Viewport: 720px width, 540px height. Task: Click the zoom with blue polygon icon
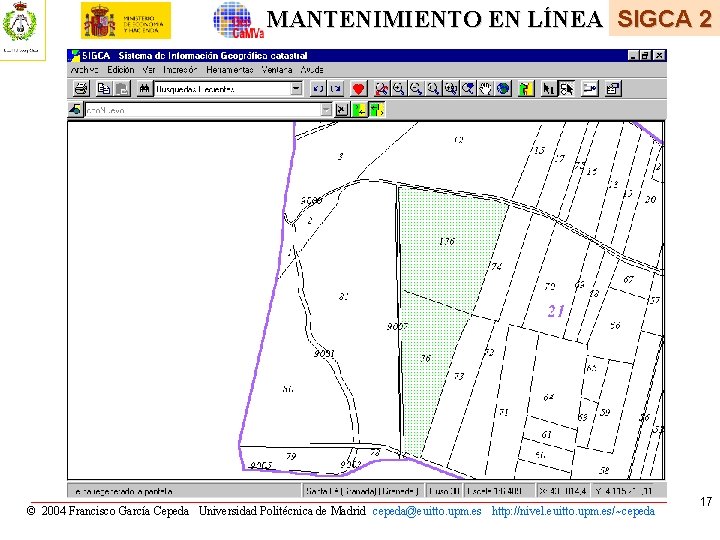pos(468,88)
